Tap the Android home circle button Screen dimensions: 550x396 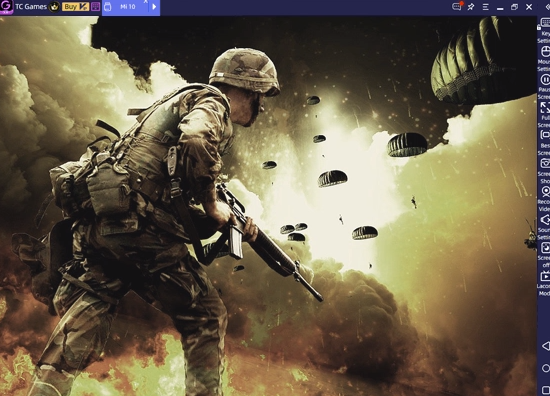click(x=546, y=368)
